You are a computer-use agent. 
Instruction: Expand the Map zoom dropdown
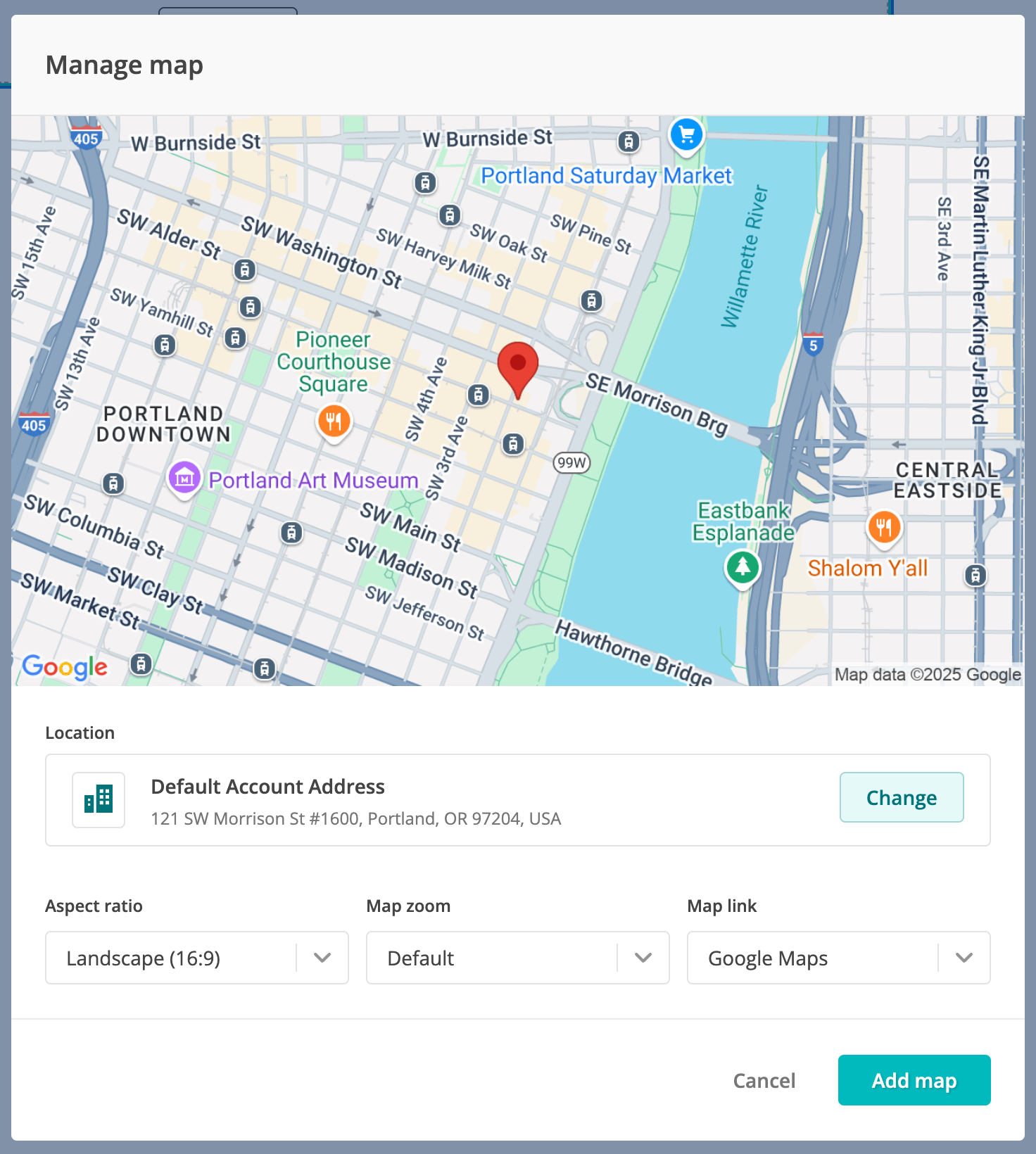click(x=517, y=958)
